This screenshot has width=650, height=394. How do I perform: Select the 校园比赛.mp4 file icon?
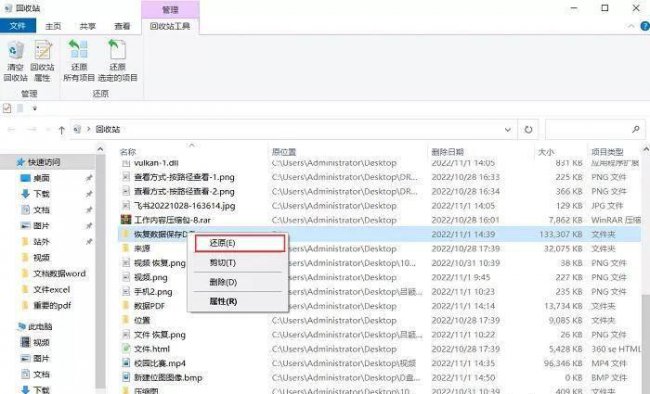click(126, 363)
